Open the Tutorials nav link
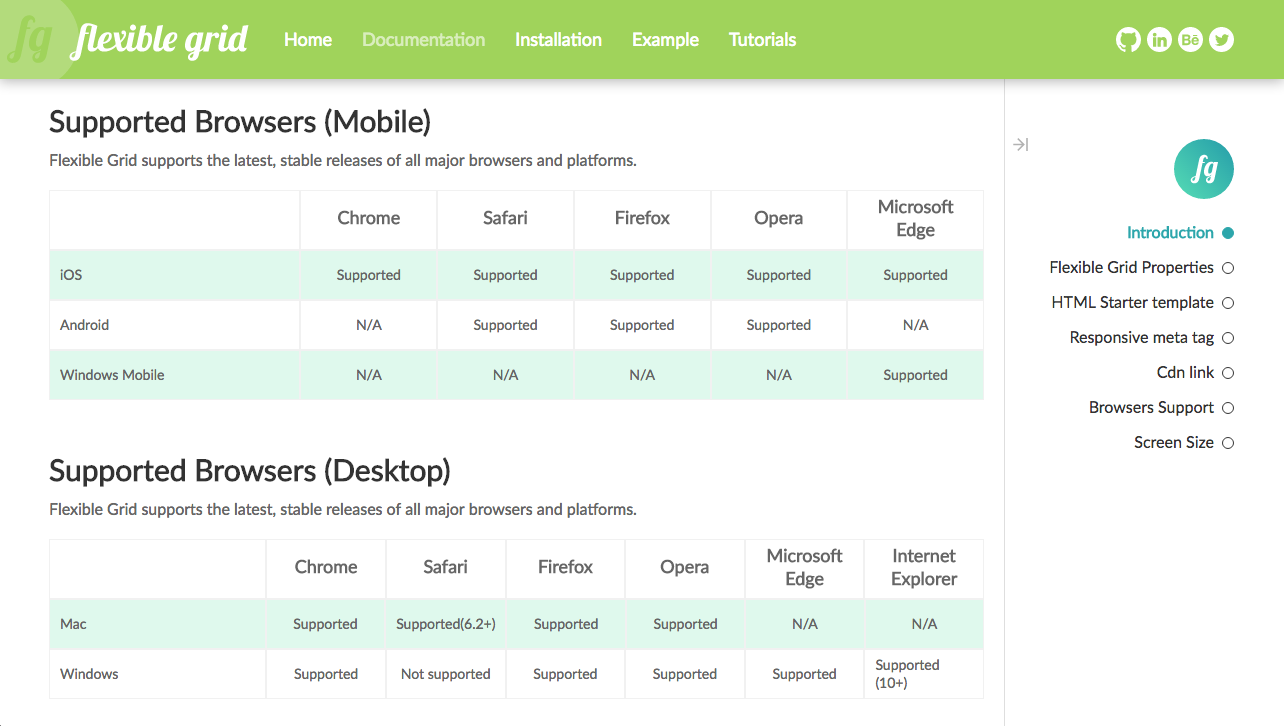The width and height of the screenshot is (1284, 726). [x=762, y=40]
